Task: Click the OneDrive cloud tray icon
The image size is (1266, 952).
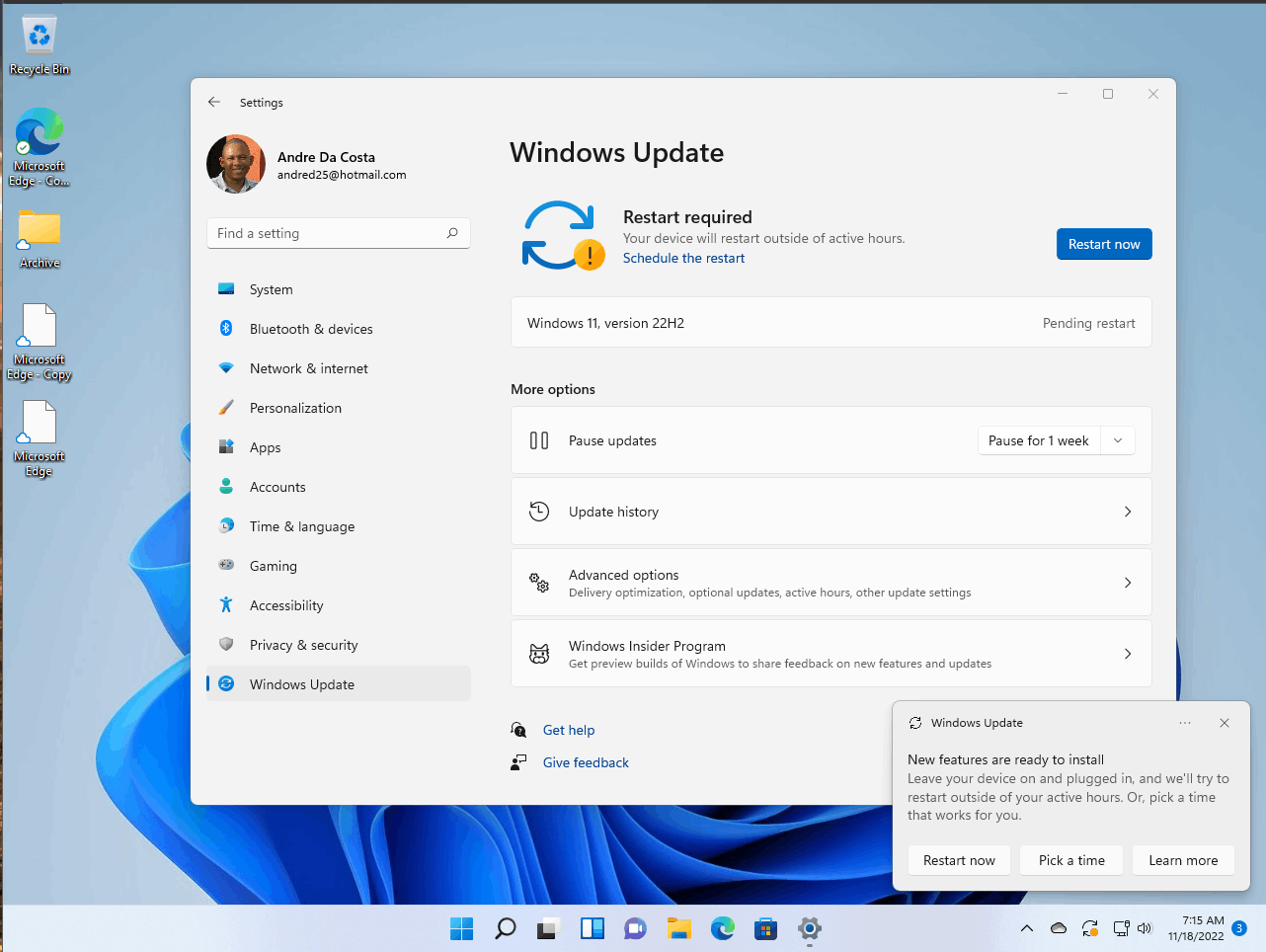Action: click(1059, 928)
